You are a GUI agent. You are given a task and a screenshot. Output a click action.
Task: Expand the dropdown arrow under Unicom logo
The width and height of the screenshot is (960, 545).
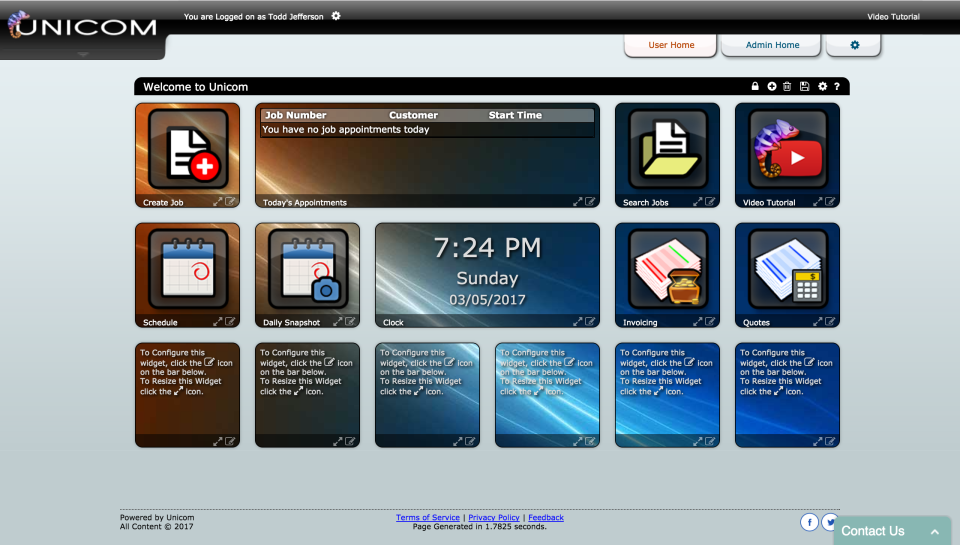83,54
